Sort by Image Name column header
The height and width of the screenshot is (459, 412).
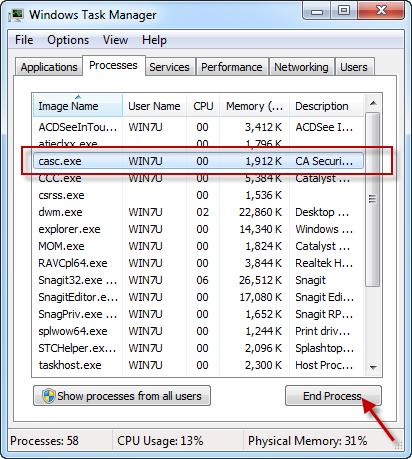78,106
